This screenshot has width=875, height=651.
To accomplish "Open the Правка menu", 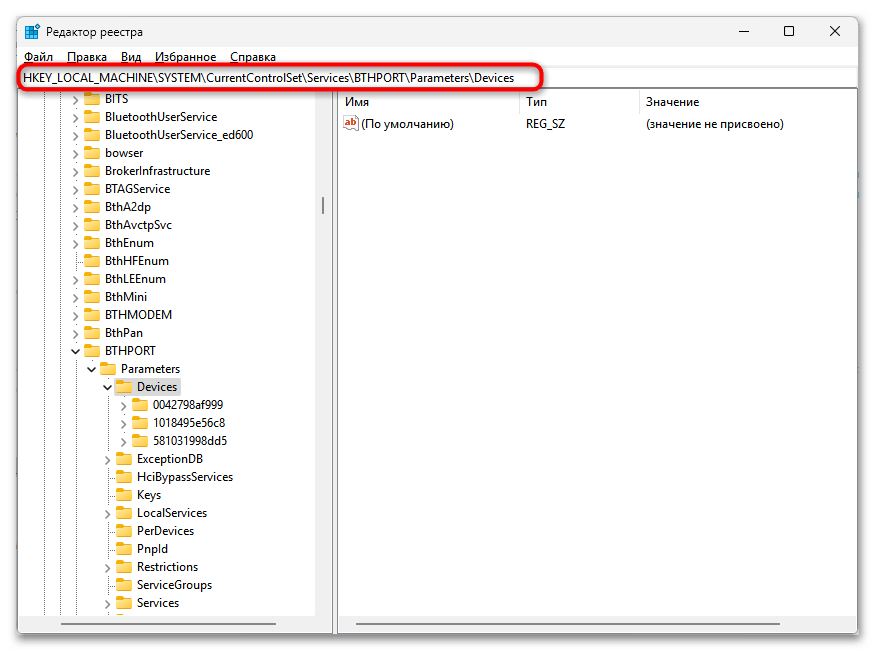I will coord(86,57).
